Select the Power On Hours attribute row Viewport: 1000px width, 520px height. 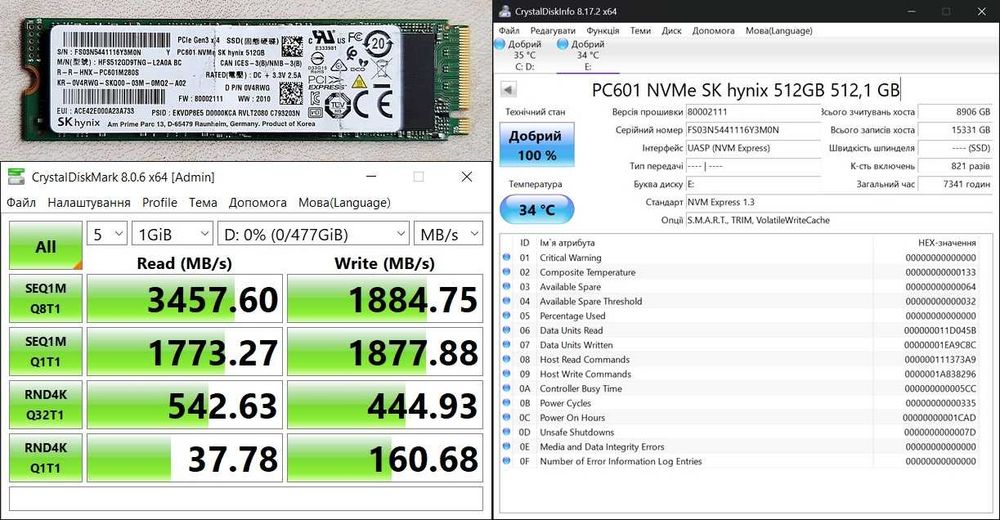740,417
